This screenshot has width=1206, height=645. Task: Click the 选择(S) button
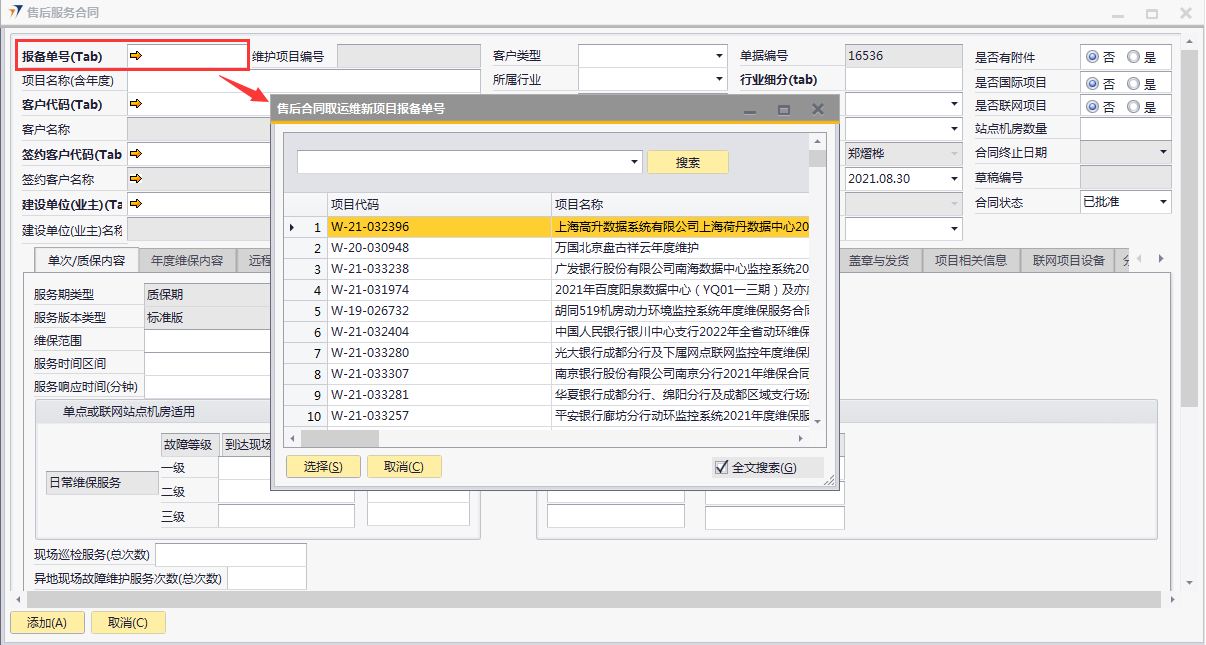(x=323, y=467)
